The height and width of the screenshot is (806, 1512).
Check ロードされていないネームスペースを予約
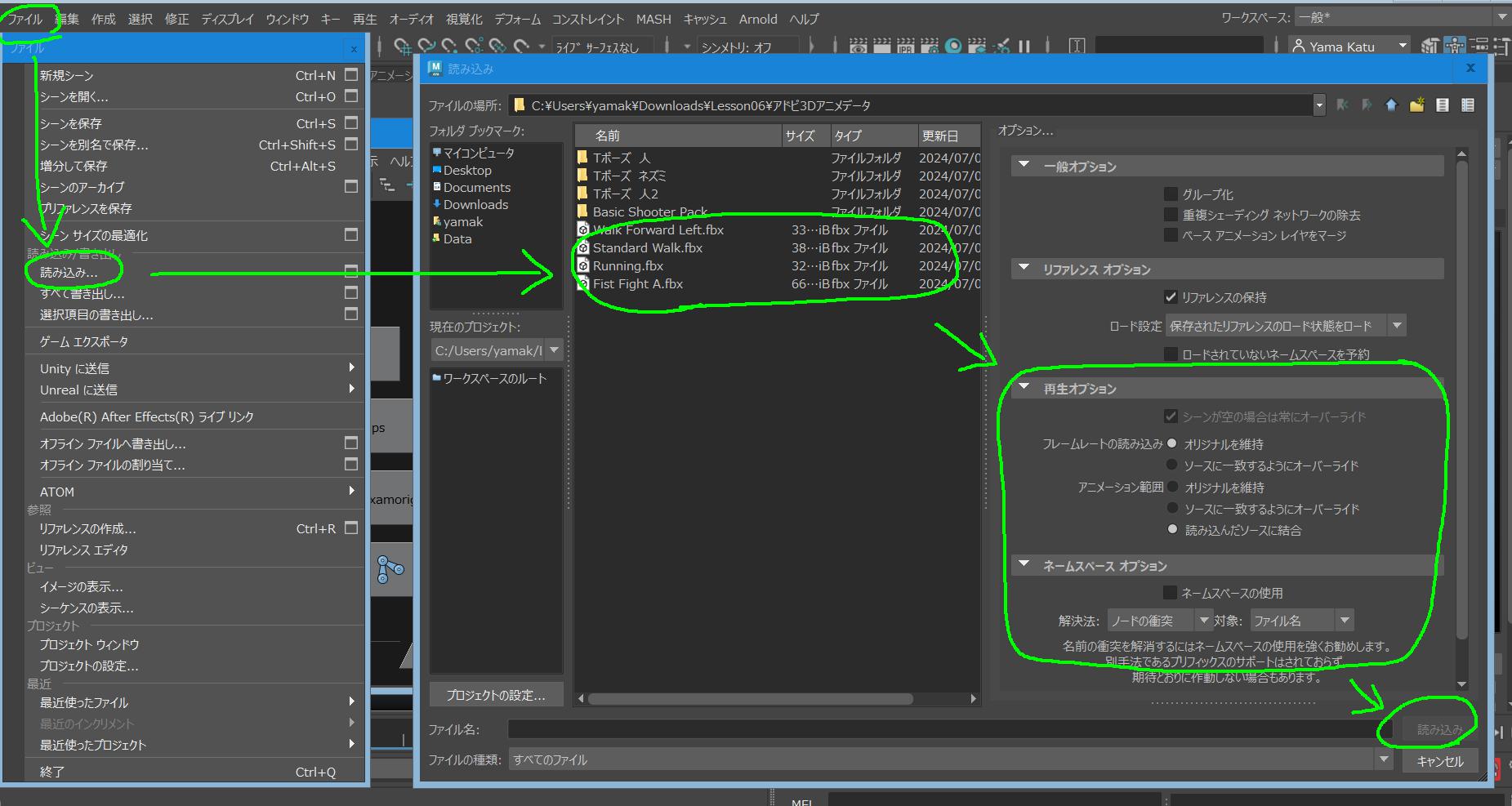(1171, 354)
